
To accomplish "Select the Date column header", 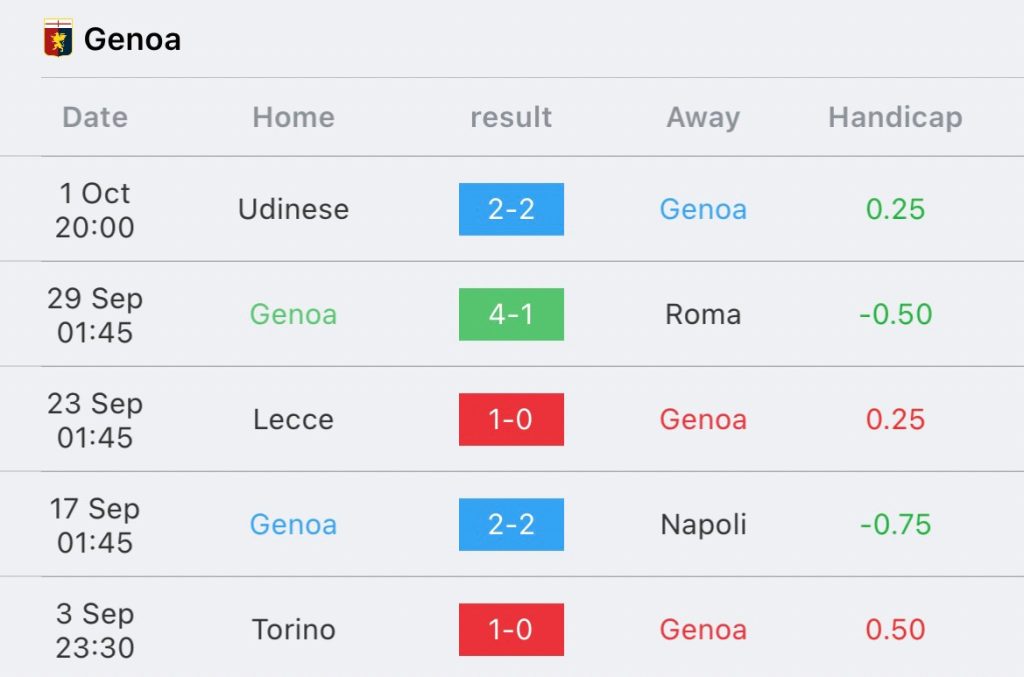I will 95,118.
